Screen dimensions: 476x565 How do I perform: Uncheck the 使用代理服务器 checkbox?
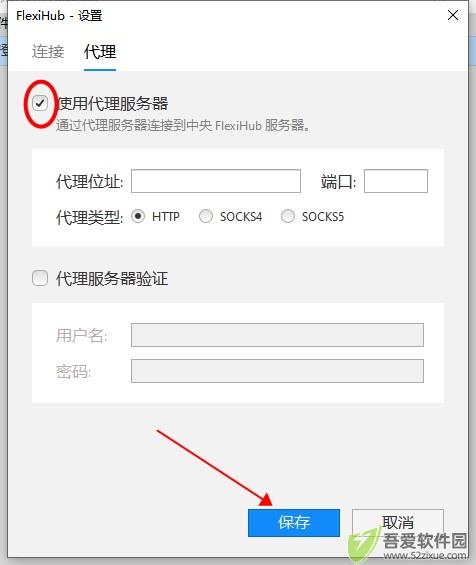click(x=40, y=103)
